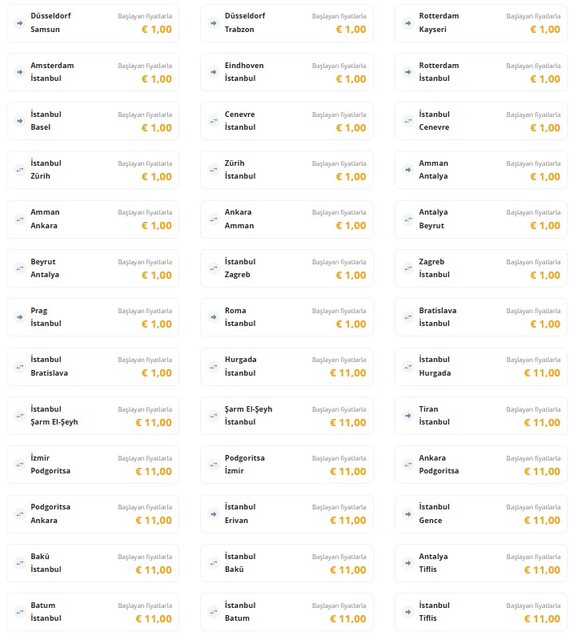Click the €11,00 price for İstanbul–Gence
The width and height of the screenshot is (574, 640).
coord(542,520)
